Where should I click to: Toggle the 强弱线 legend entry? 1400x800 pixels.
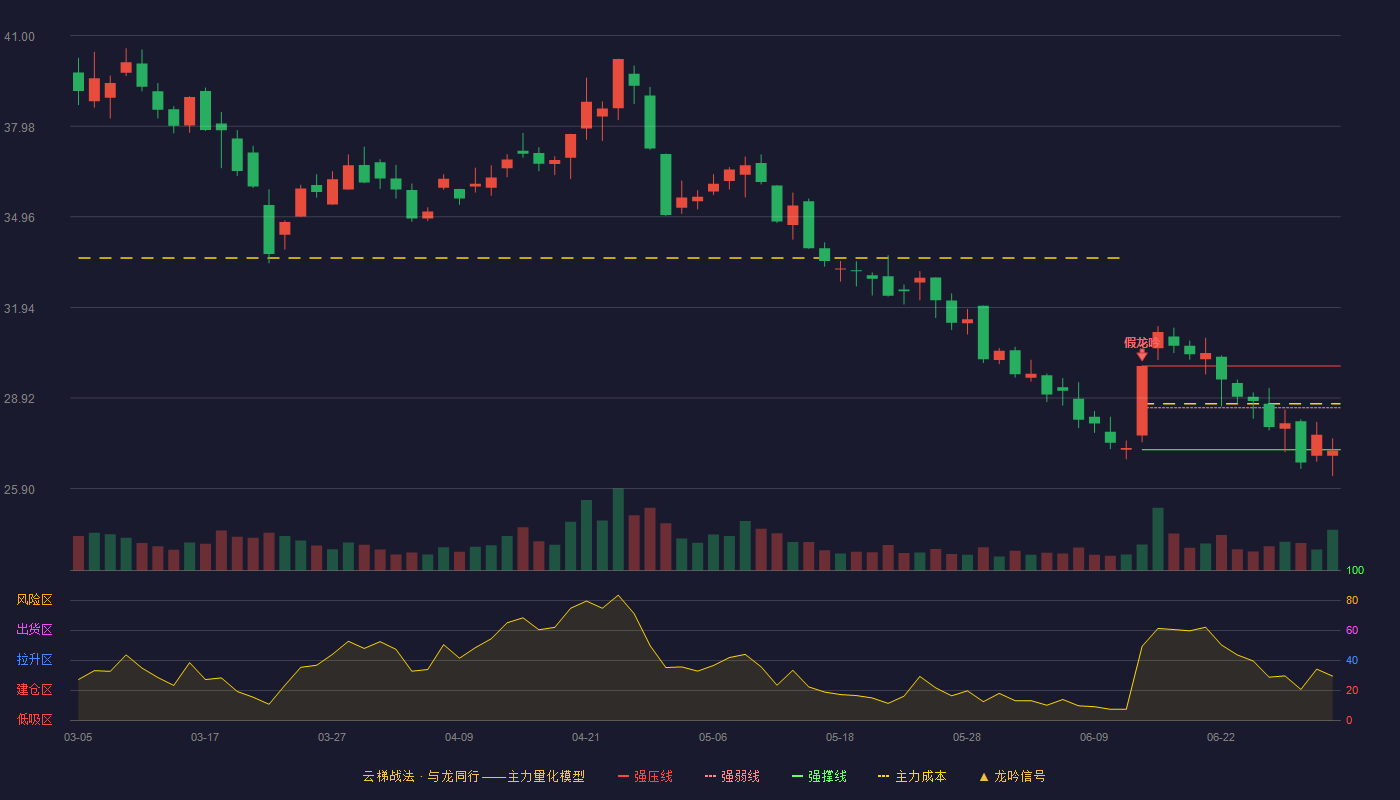click(732, 776)
